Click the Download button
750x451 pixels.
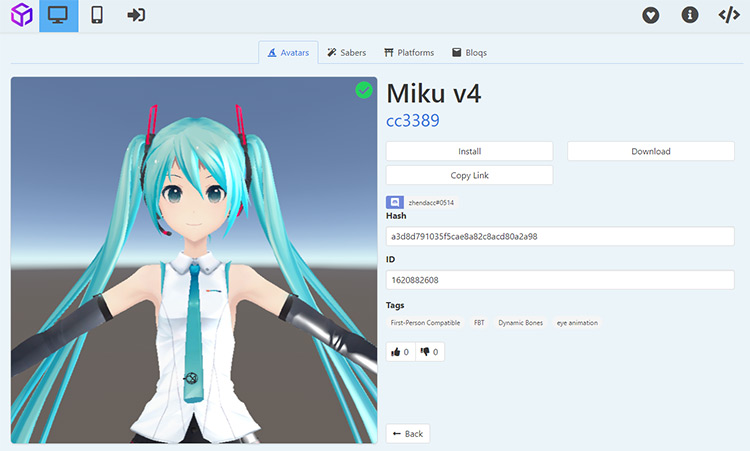pos(651,151)
